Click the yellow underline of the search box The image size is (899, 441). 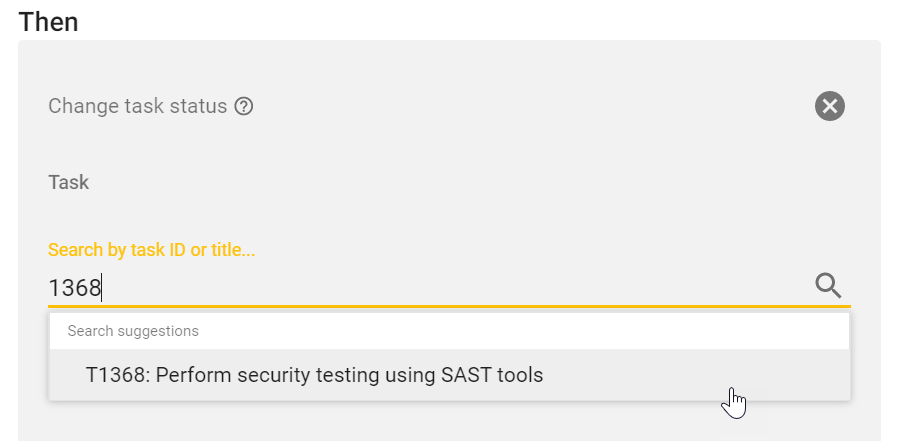click(x=450, y=306)
